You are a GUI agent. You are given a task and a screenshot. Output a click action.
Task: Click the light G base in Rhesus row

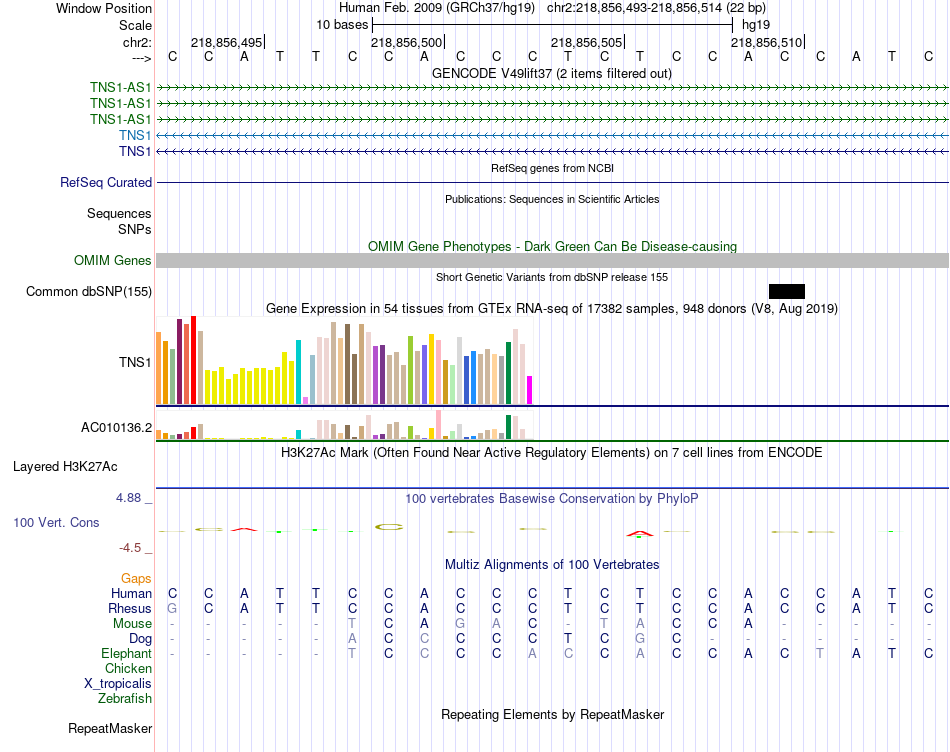[172, 608]
